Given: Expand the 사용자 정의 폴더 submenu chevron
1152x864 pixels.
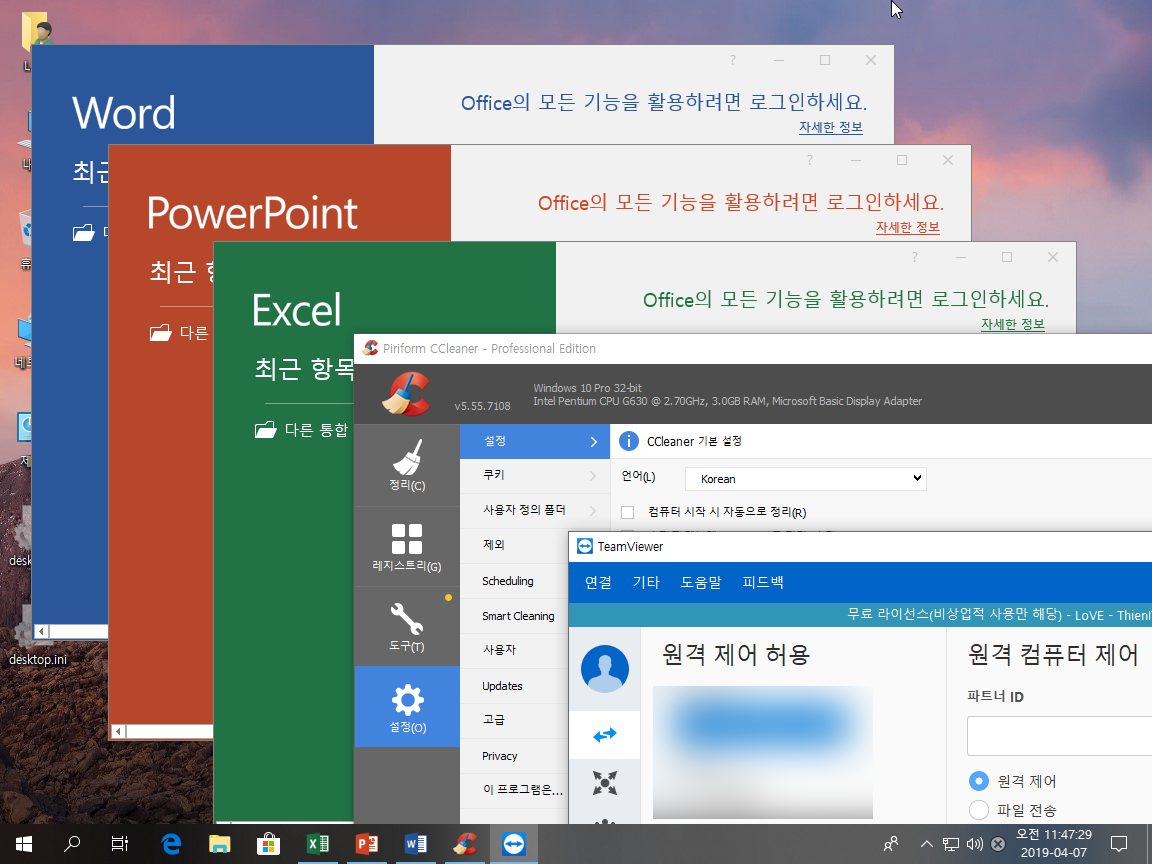Looking at the screenshot, I should click(x=593, y=511).
